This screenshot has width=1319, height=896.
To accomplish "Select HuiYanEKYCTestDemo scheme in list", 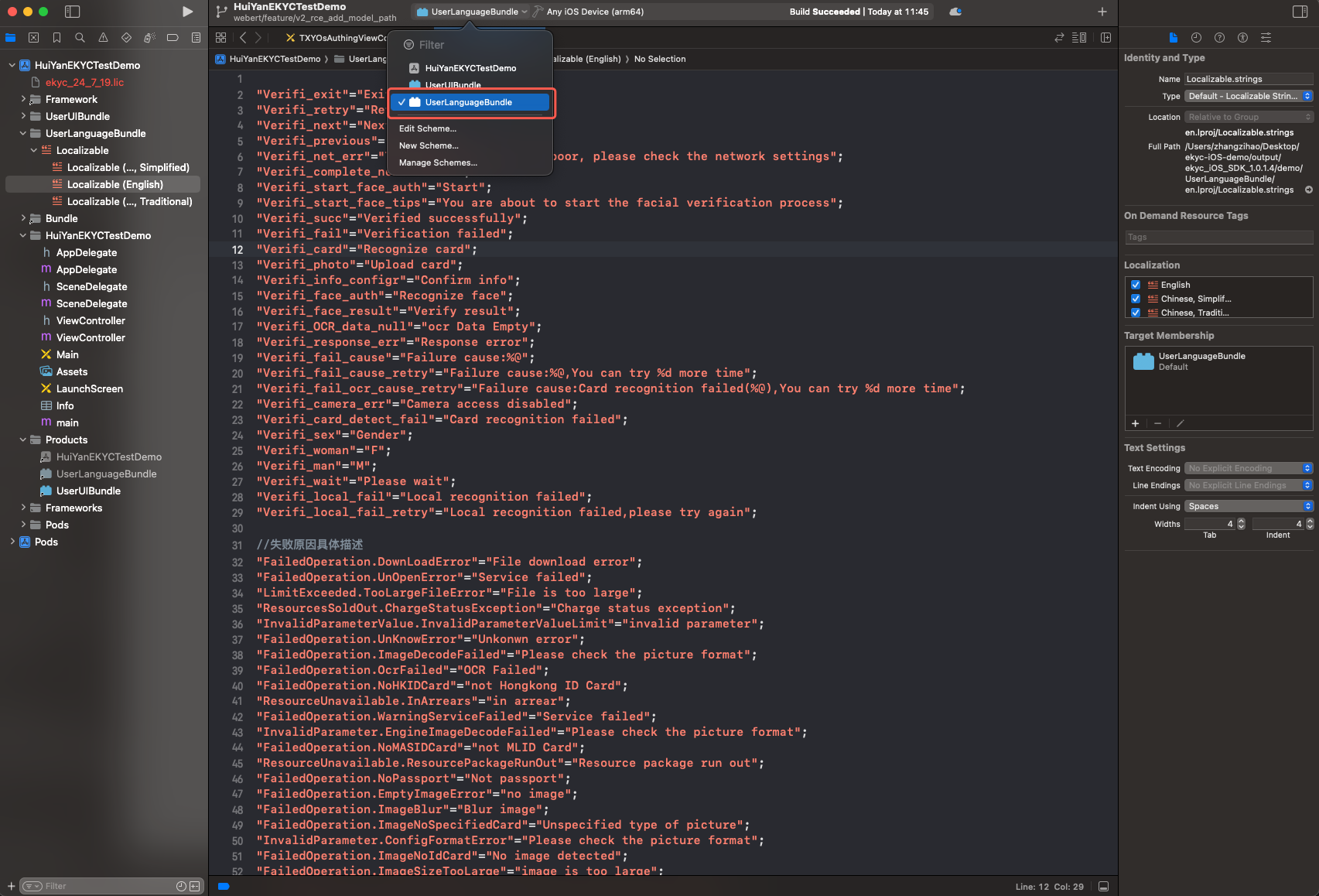I will (x=470, y=68).
